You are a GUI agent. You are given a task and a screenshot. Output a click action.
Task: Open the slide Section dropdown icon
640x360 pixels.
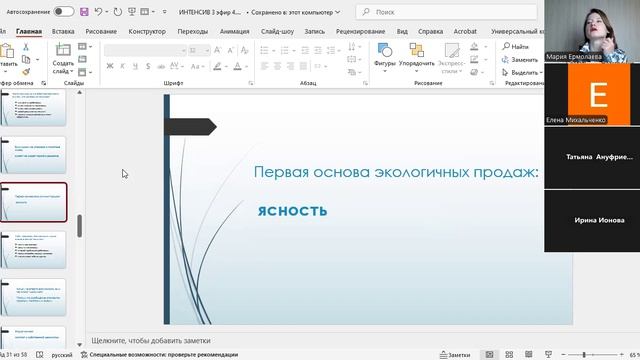(x=85, y=72)
